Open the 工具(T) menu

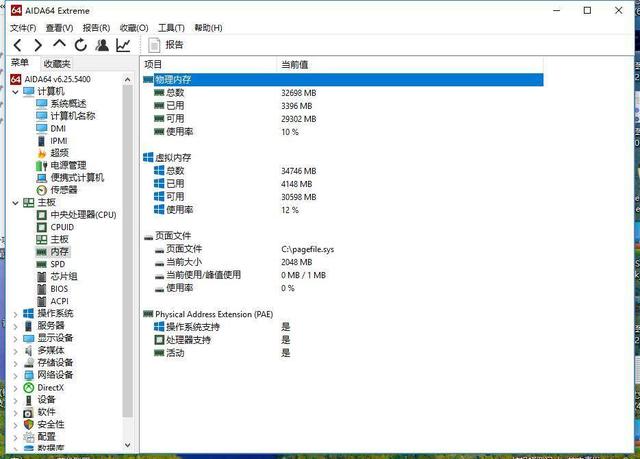point(171,28)
